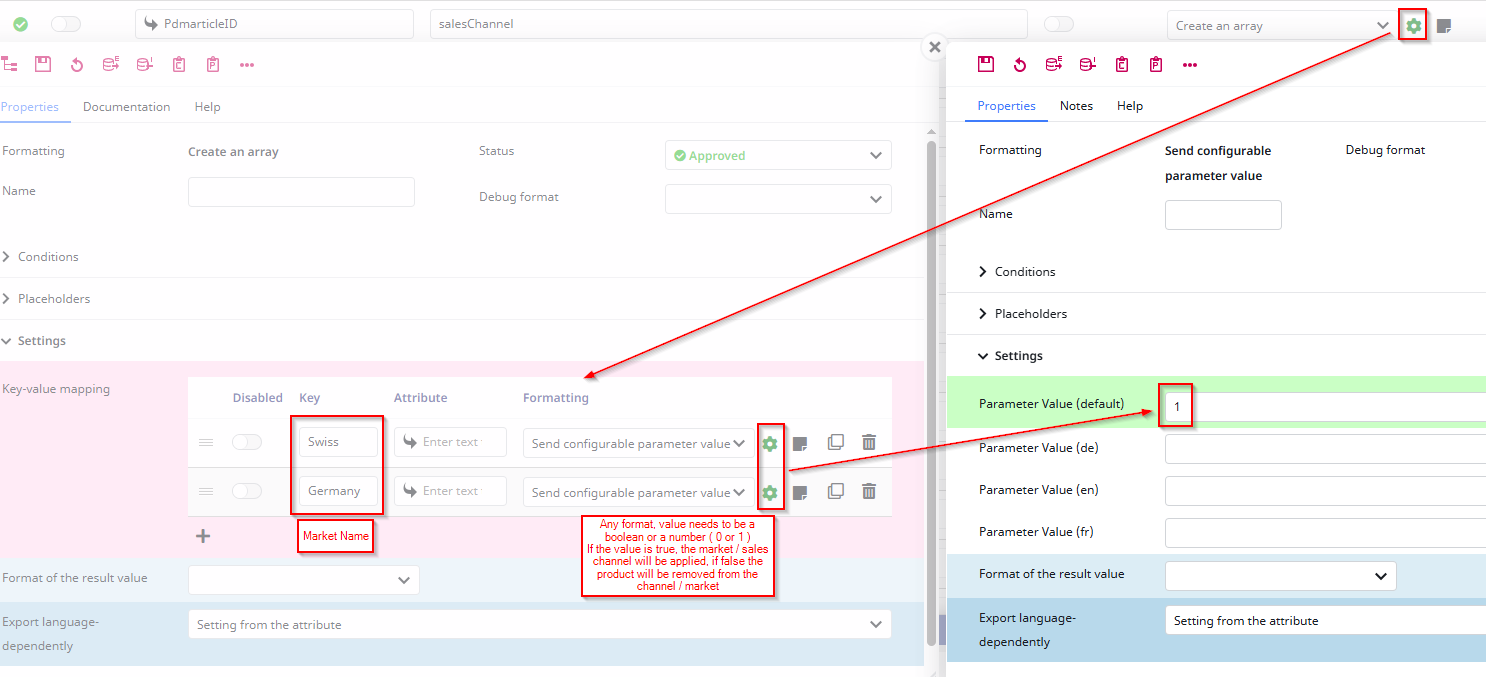Toggle the switch beside salesChannel field
Screen dimensions: 1486x677
tap(1058, 23)
